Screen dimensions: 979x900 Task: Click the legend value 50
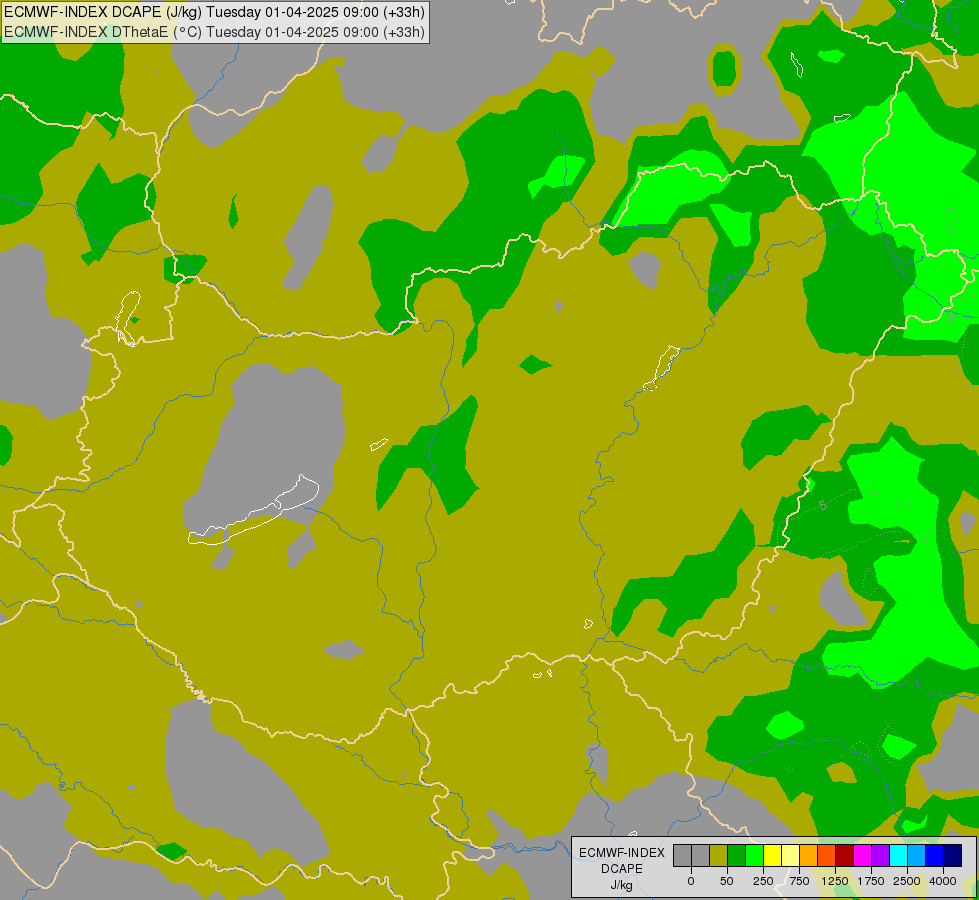(x=727, y=881)
